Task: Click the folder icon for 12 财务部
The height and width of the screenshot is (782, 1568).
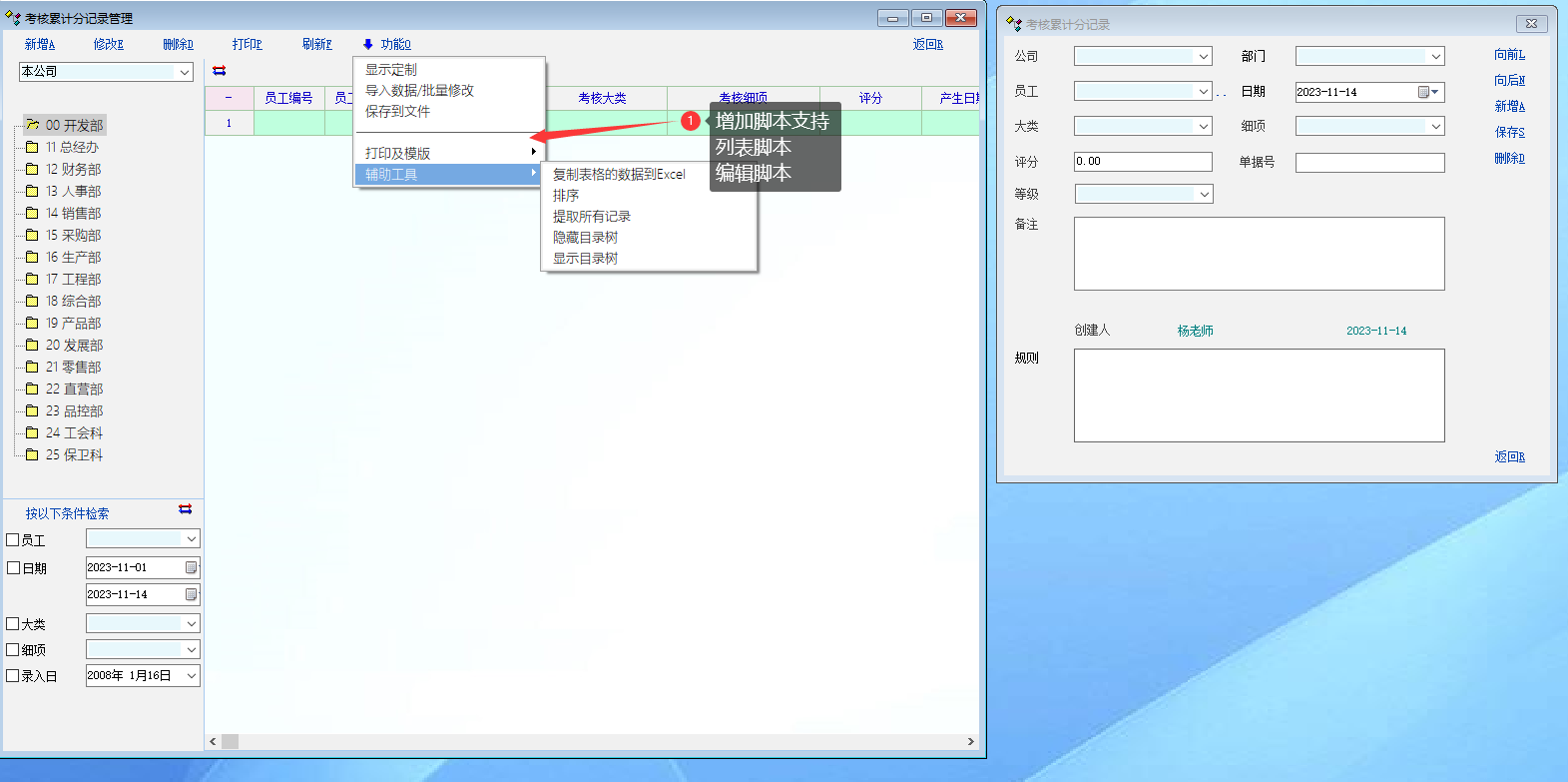Action: coord(32,169)
